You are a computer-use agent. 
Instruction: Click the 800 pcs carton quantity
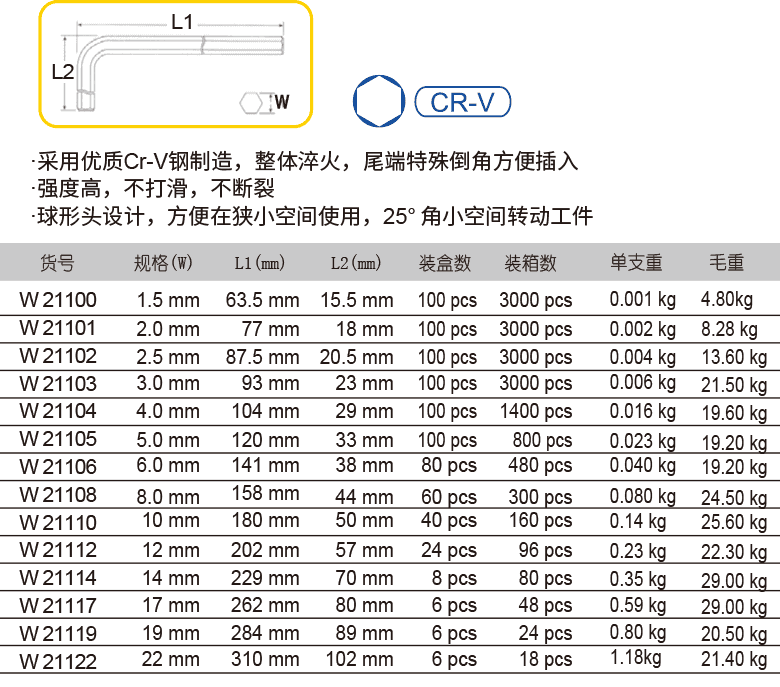click(x=543, y=440)
